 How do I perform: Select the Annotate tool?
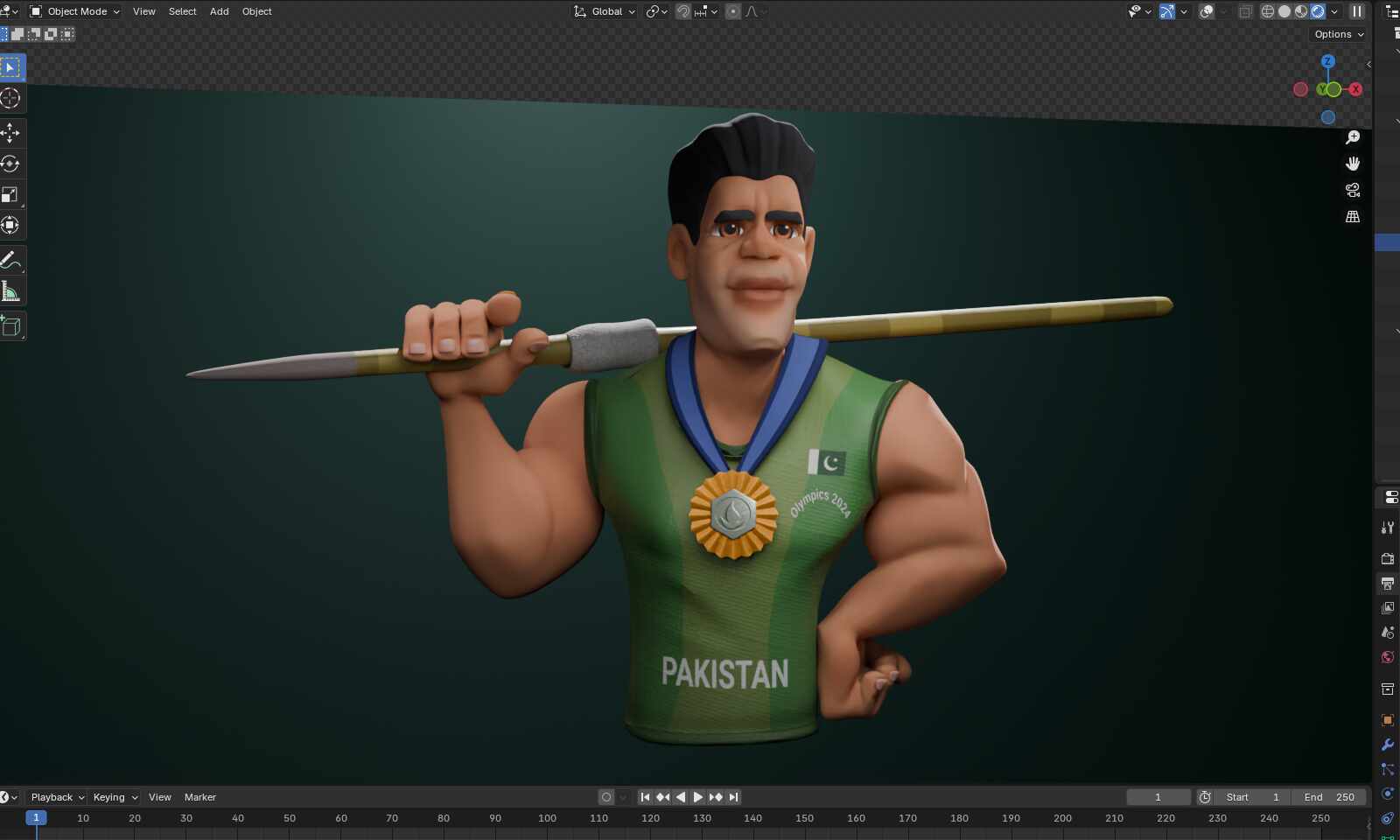pyautogui.click(x=10, y=260)
